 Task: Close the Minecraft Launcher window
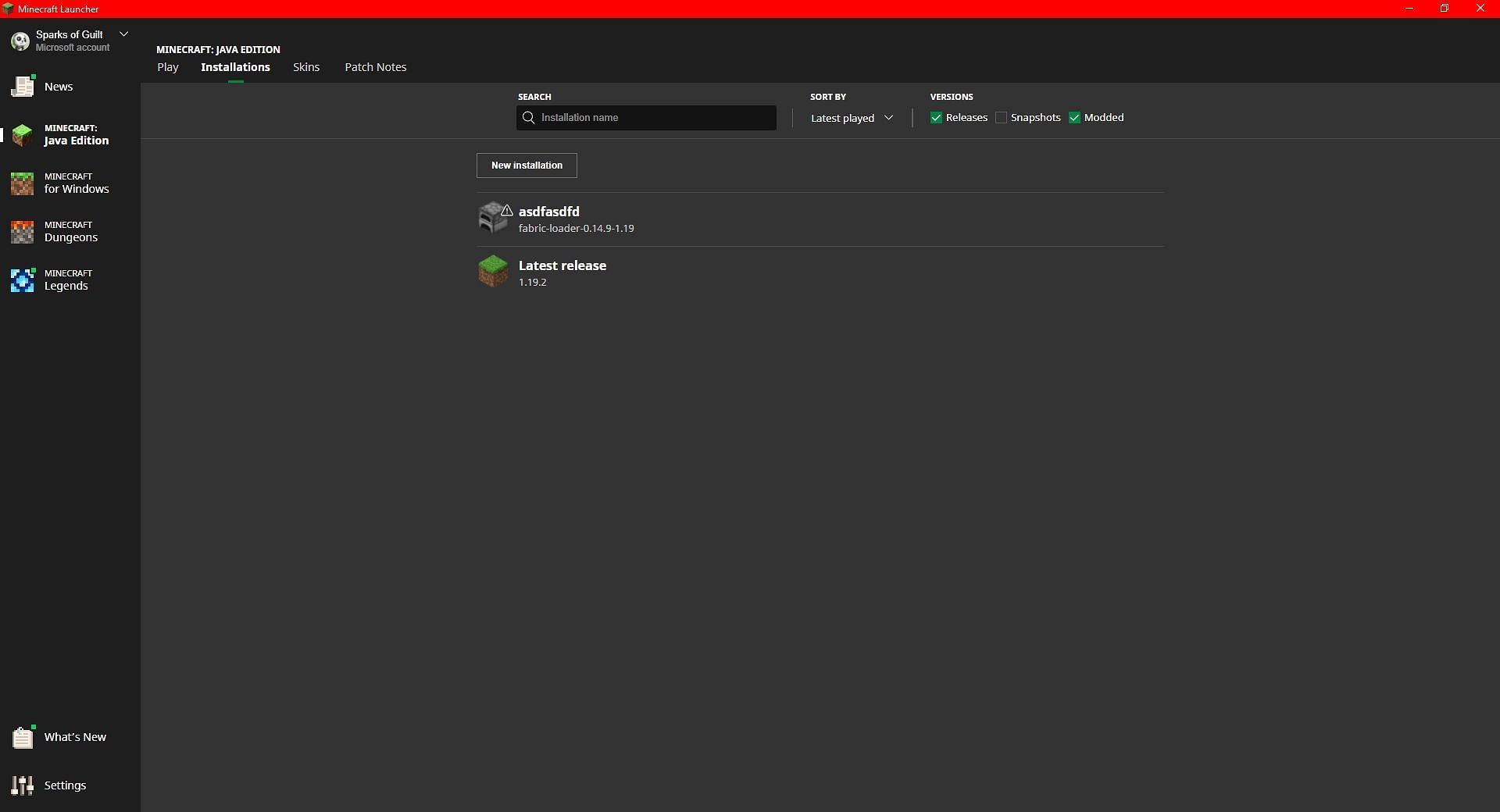pos(1480,9)
